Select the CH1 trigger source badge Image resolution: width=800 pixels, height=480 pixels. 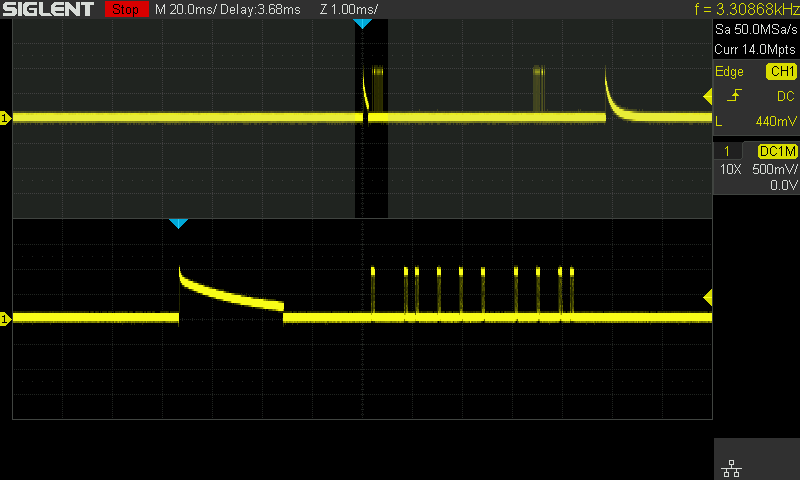(781, 72)
